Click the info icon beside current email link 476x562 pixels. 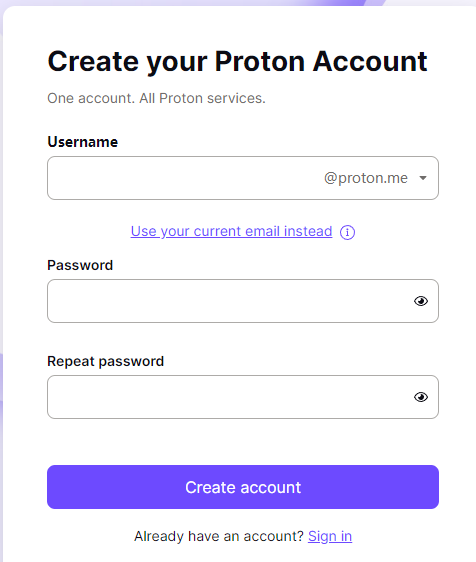point(347,232)
